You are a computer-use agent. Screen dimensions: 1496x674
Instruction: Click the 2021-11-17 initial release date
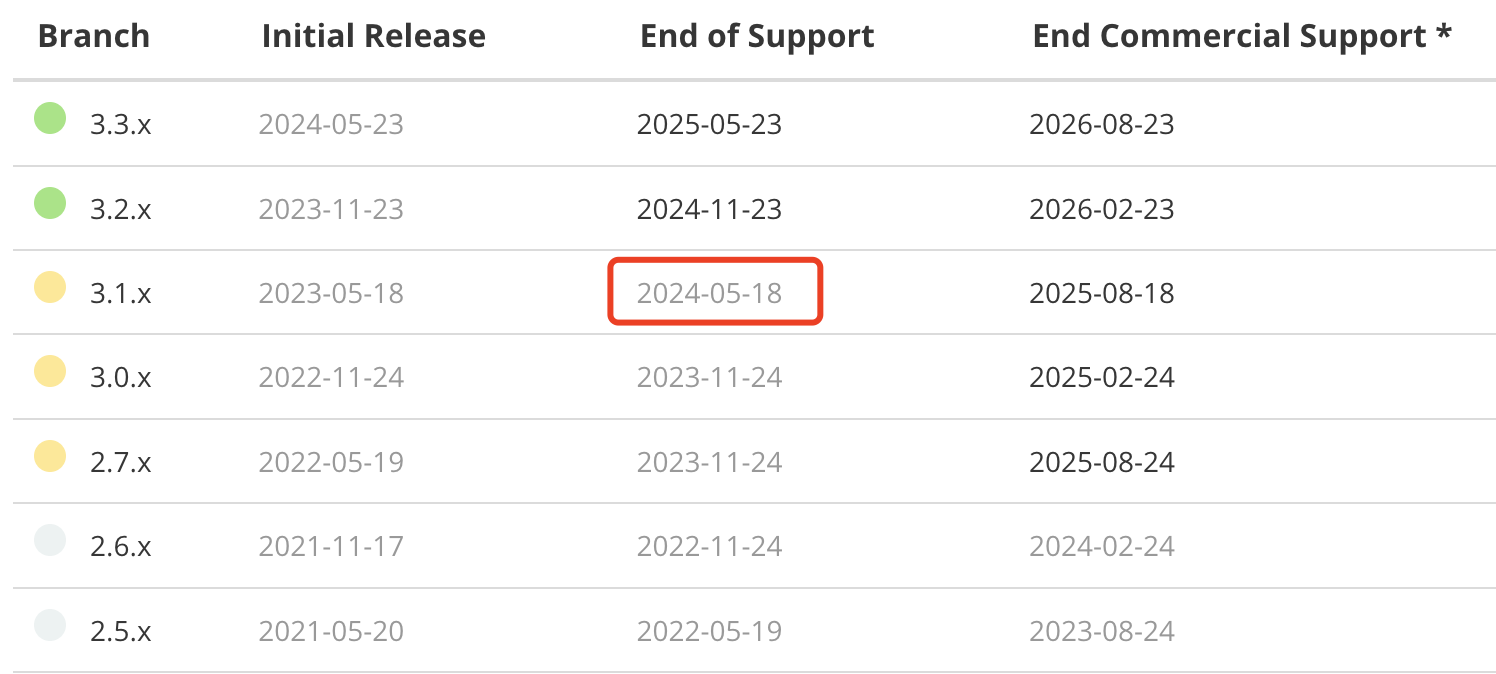coord(331,547)
